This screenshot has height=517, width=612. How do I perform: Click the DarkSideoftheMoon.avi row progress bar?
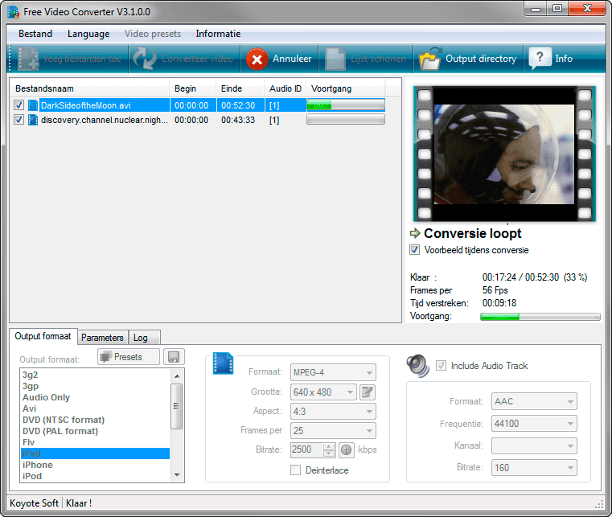tap(345, 105)
